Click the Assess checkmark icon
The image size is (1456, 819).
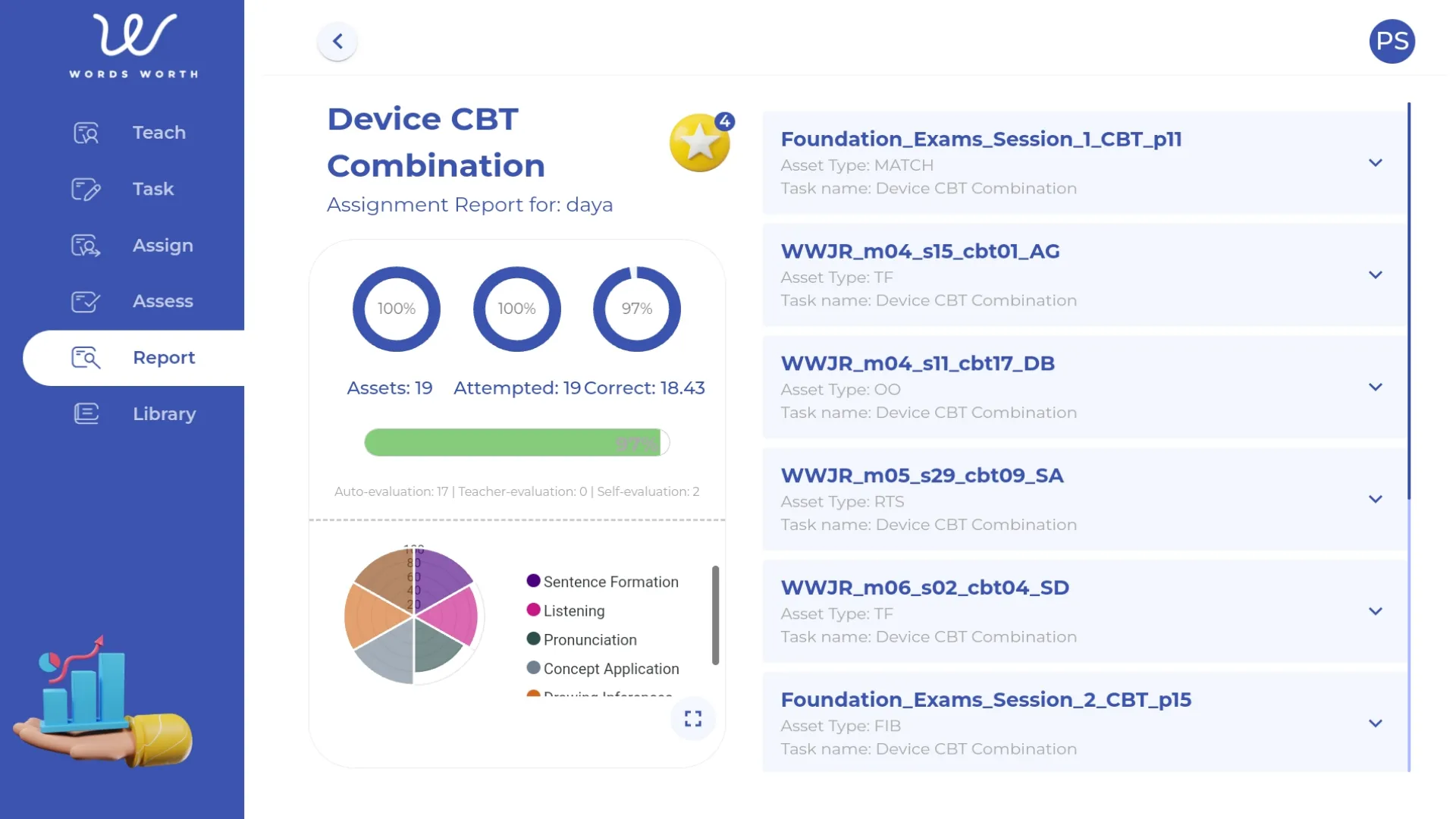tap(86, 302)
